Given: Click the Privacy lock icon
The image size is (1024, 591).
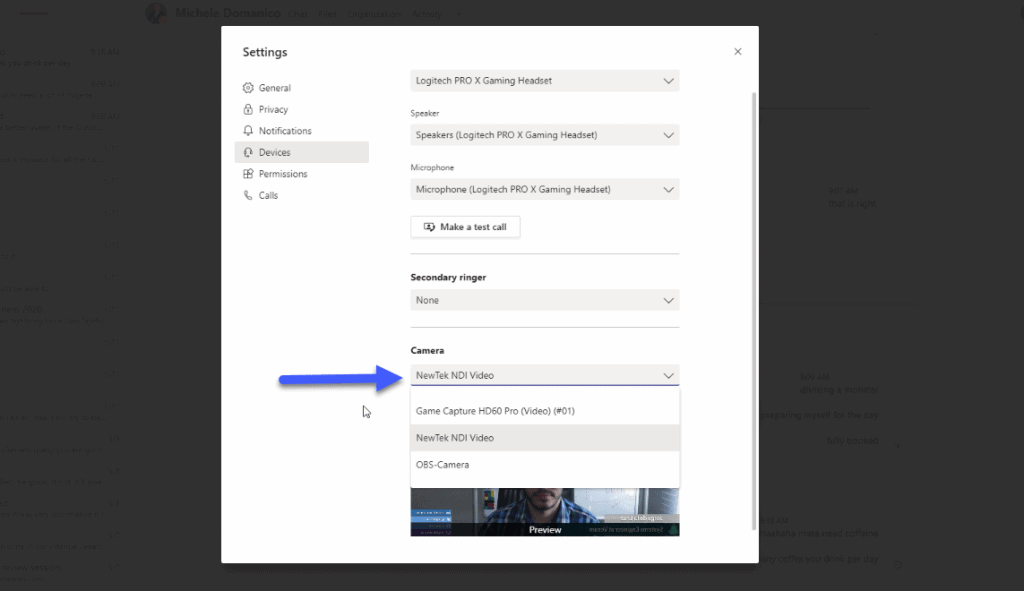Looking at the screenshot, I should 248,109.
